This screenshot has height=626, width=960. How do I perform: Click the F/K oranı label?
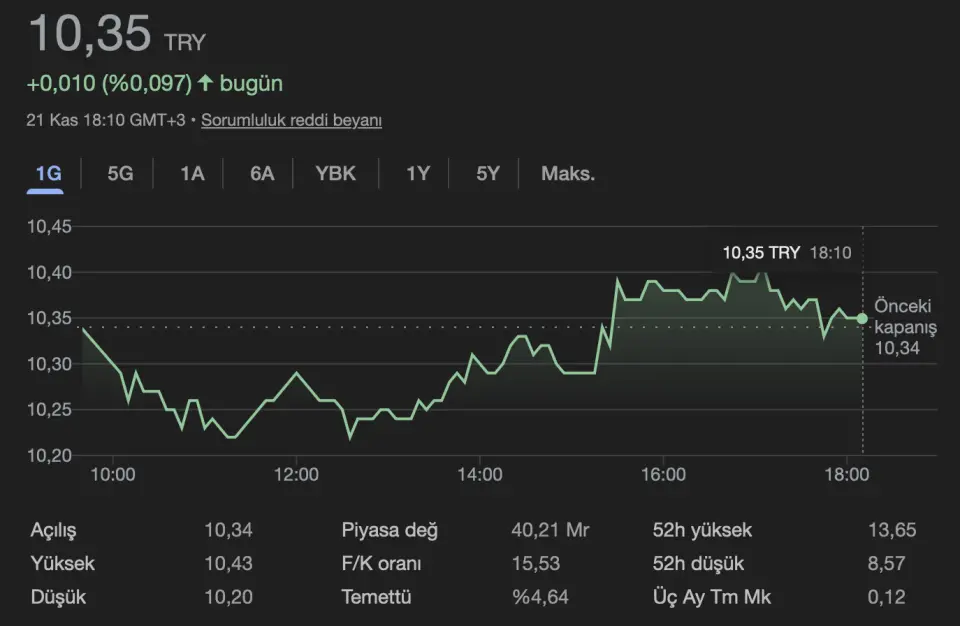[381, 564]
